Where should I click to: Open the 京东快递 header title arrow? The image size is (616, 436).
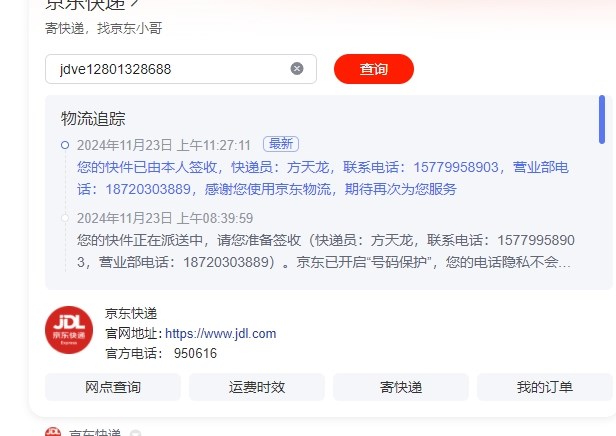(134, 3)
